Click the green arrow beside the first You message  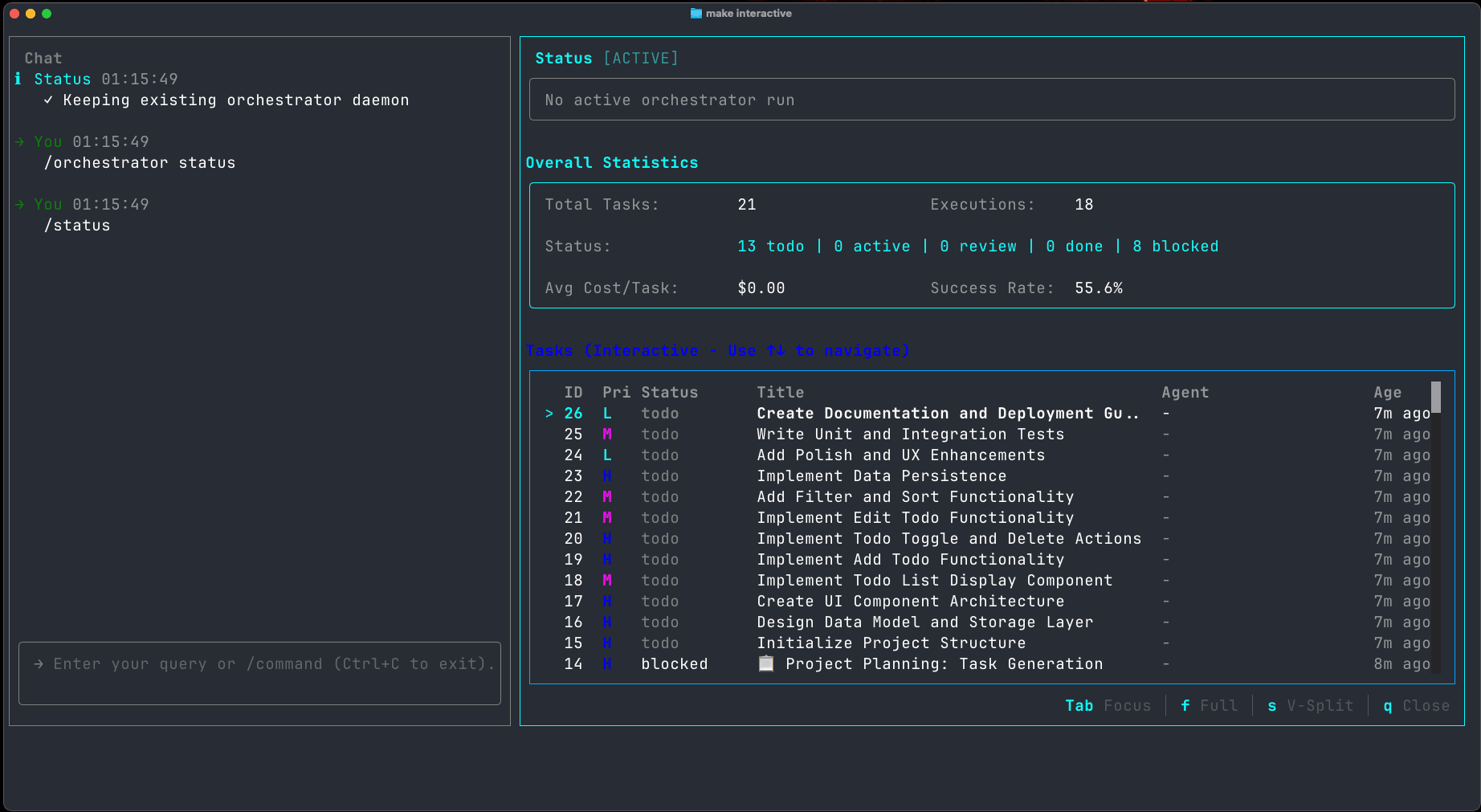pyautogui.click(x=19, y=141)
